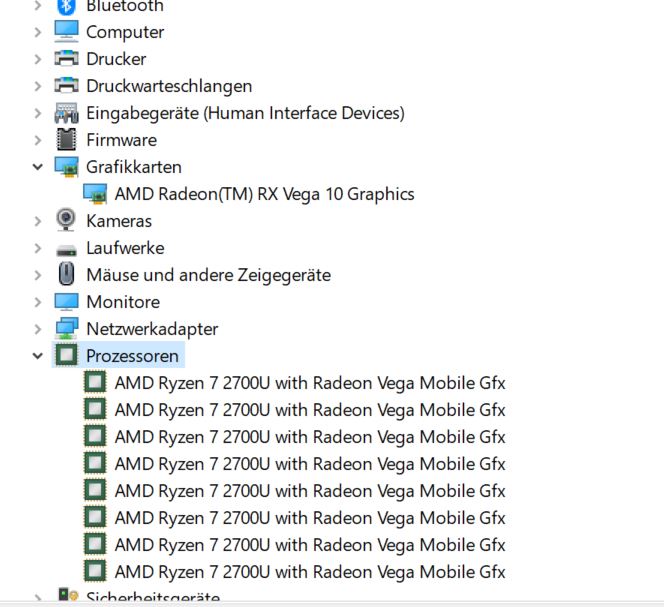Expand the Druckwarteschlangen category
This screenshot has width=664, height=607.
click(38, 86)
